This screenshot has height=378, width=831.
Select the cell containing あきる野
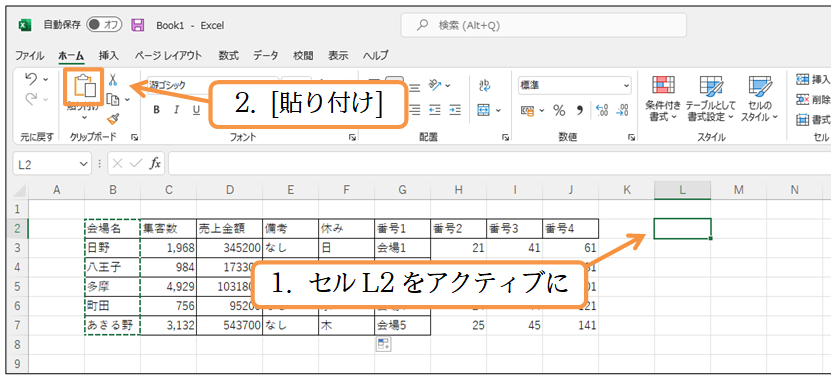113,325
